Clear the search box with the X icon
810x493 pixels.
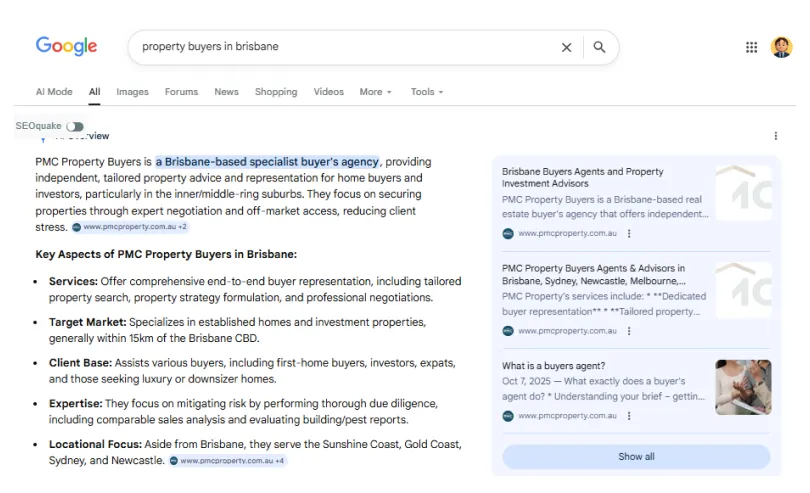pos(566,47)
